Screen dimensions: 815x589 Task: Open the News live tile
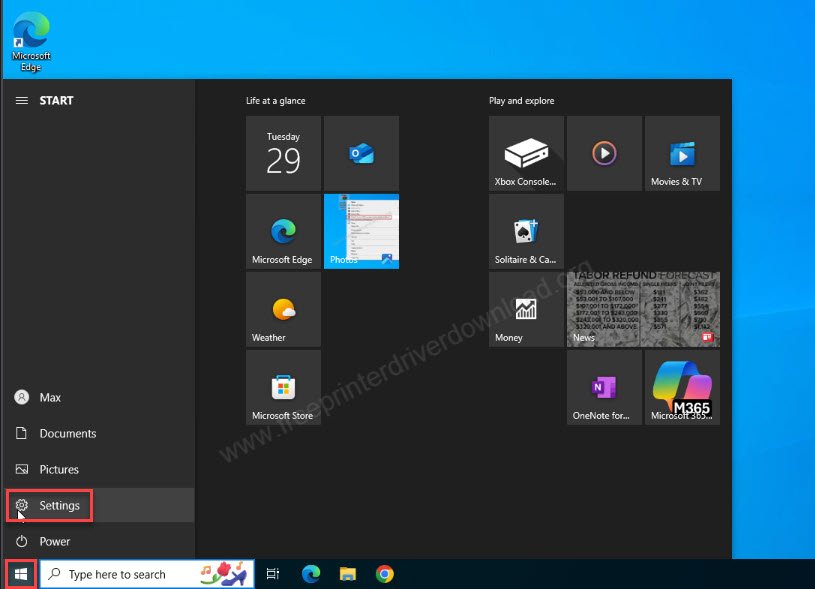[643, 309]
